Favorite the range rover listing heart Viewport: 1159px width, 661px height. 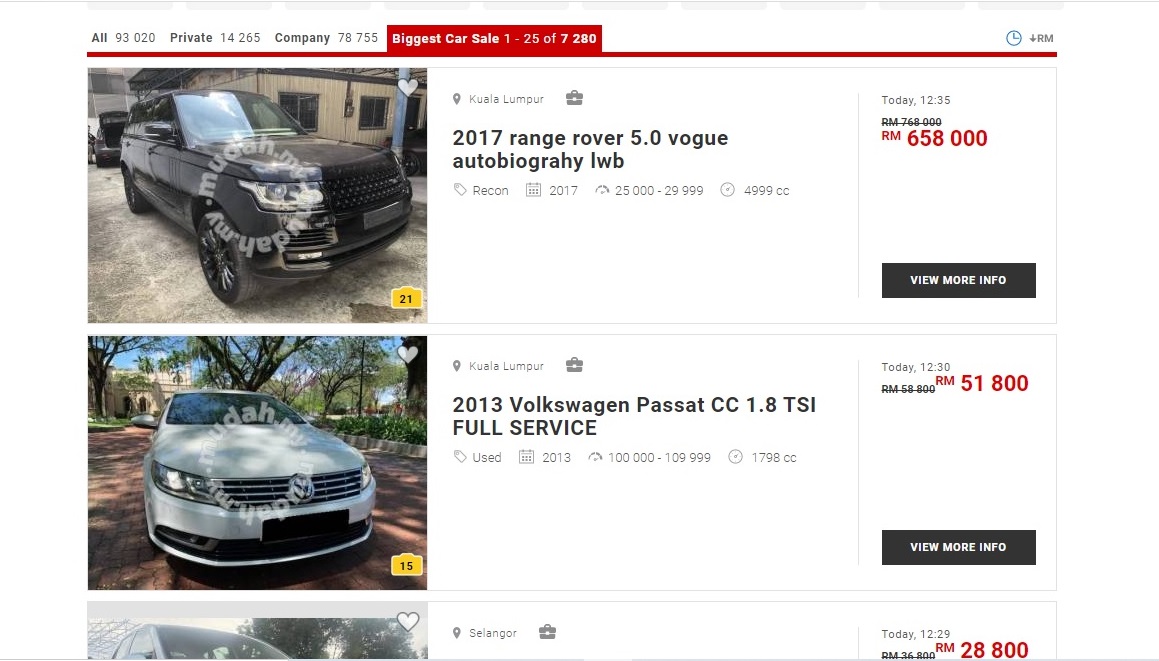[408, 87]
